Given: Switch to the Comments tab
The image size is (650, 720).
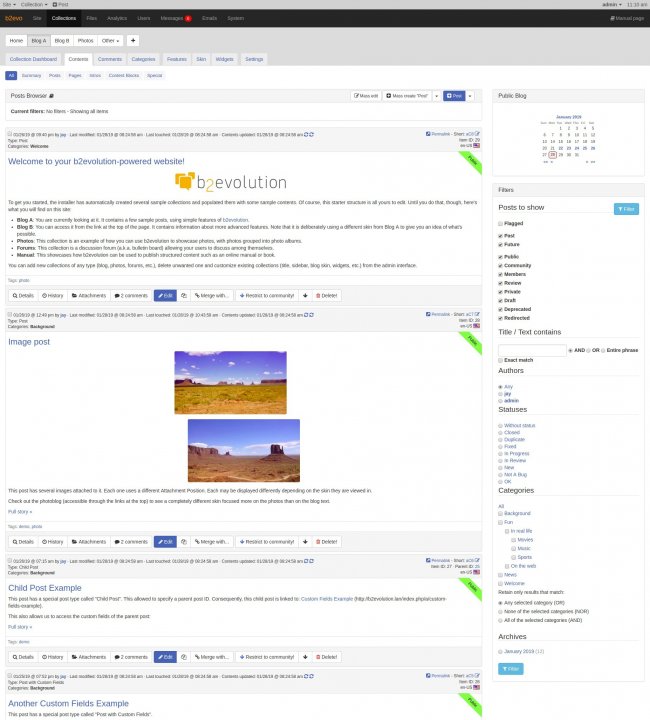Looking at the screenshot, I should tap(110, 59).
